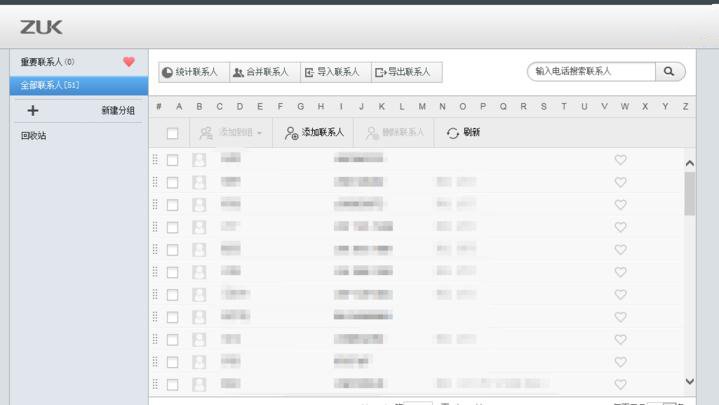Click the ZUK logo
This screenshot has height=405, width=719.
(41, 28)
